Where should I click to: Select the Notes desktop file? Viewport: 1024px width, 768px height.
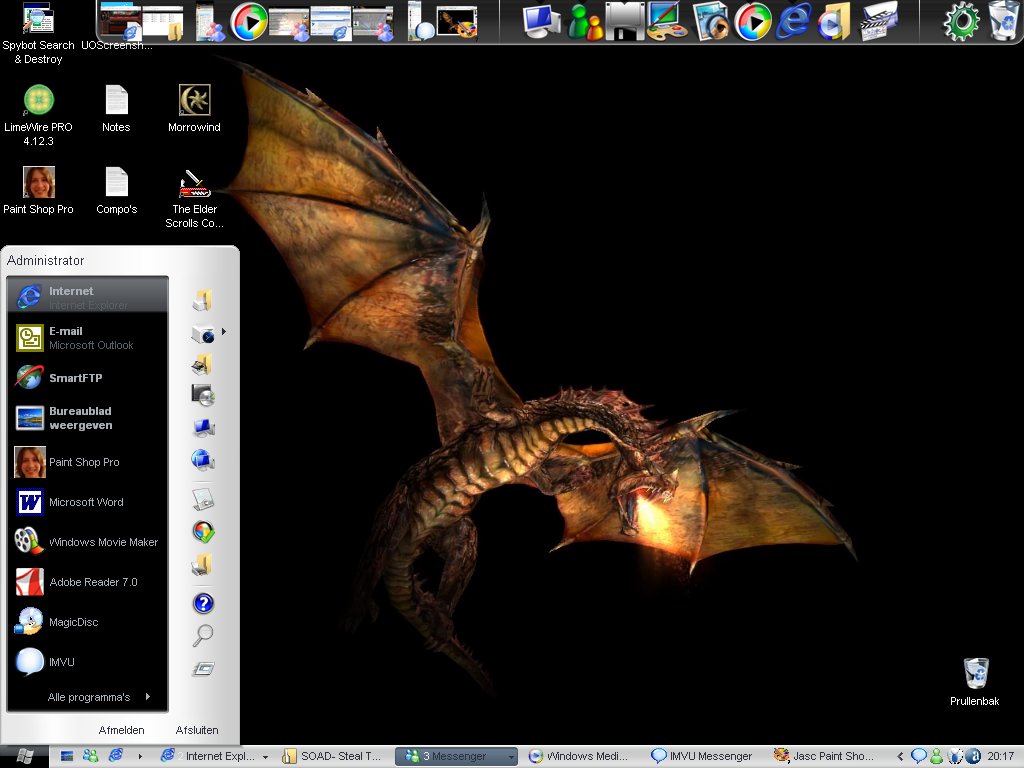(x=116, y=109)
